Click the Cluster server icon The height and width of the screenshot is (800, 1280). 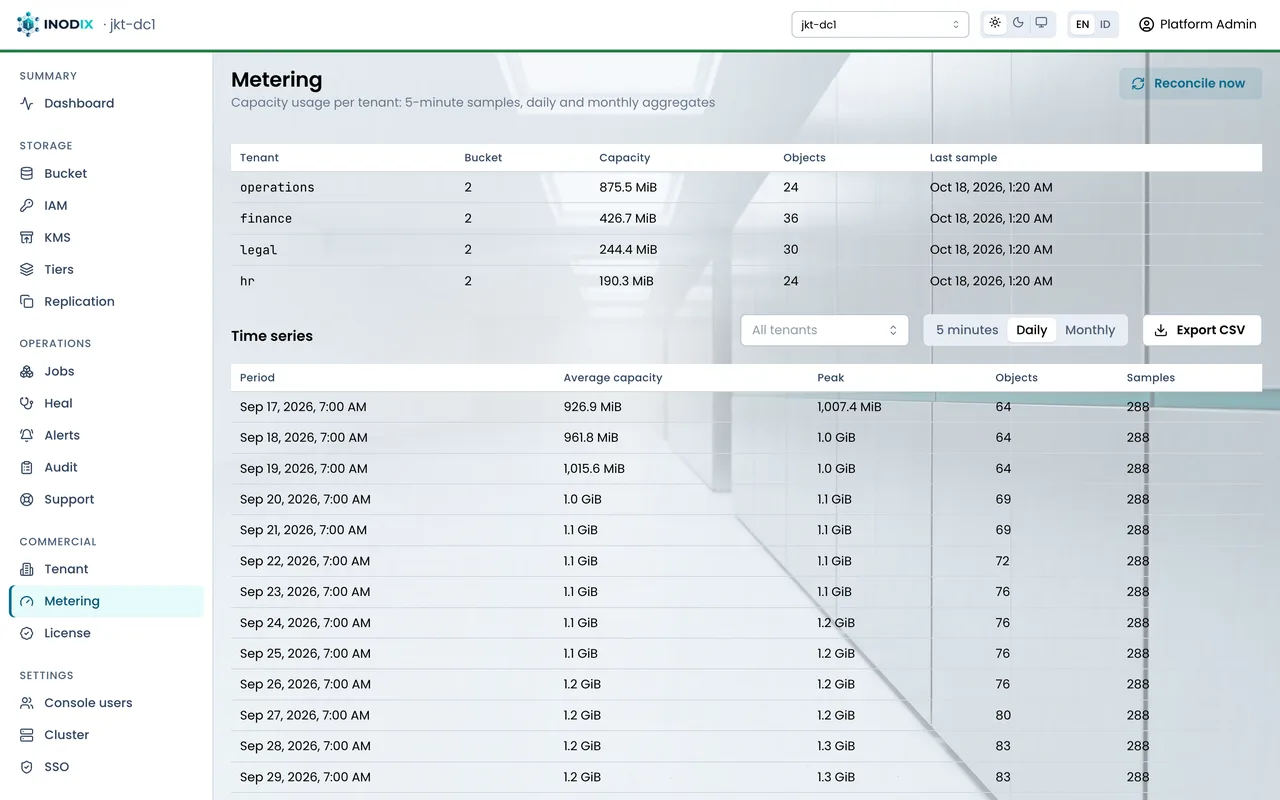27,735
